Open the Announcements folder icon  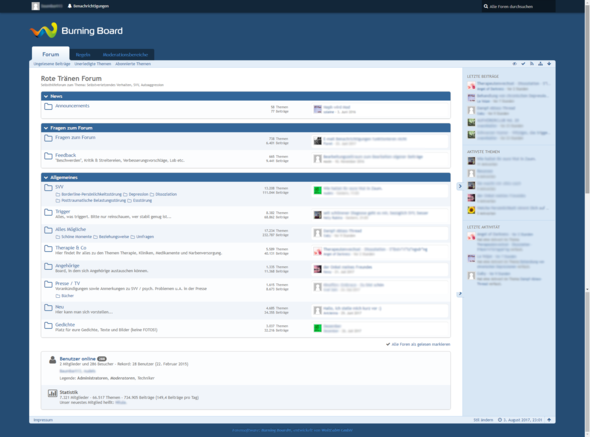[x=48, y=107]
